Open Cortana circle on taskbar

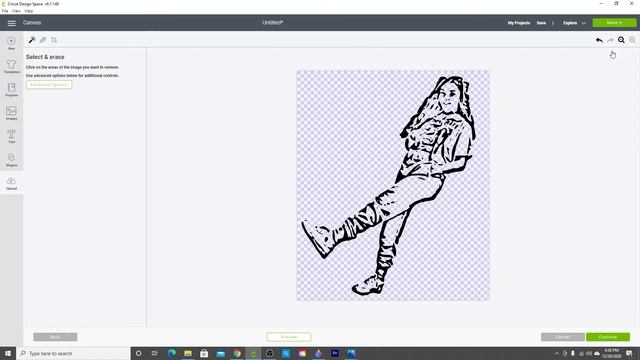tap(138, 353)
